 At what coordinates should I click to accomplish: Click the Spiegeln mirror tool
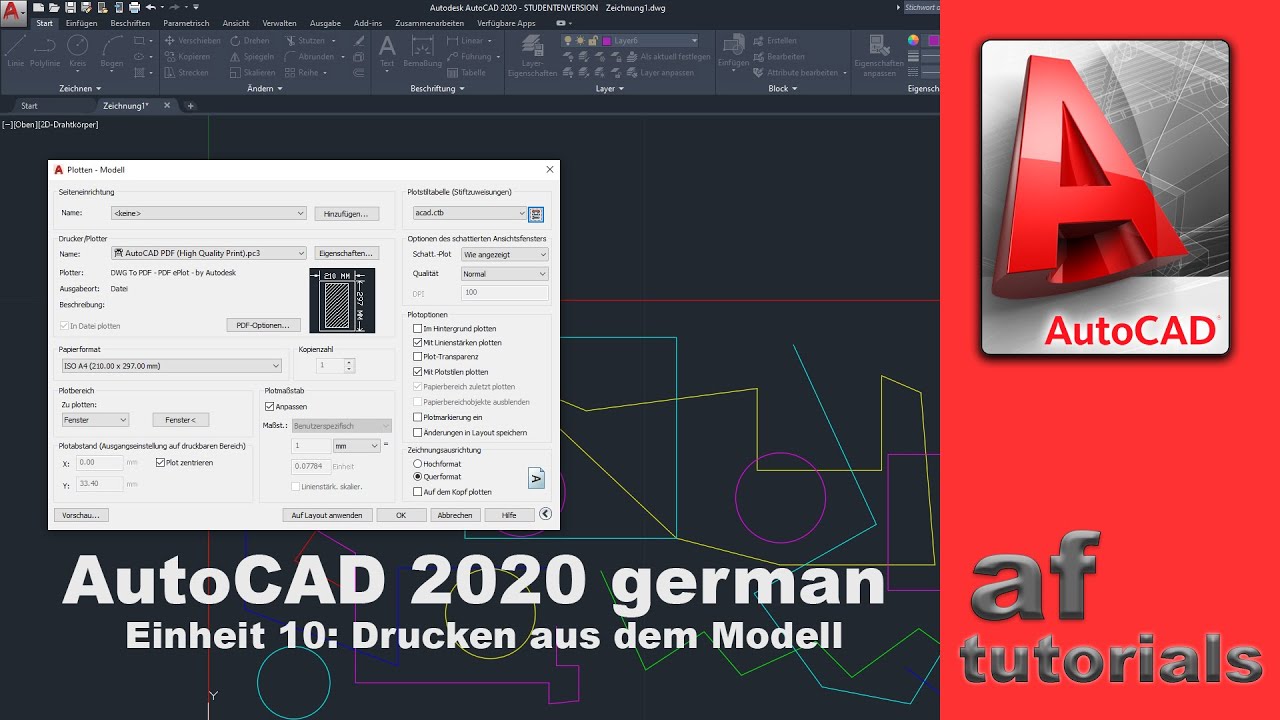252,57
